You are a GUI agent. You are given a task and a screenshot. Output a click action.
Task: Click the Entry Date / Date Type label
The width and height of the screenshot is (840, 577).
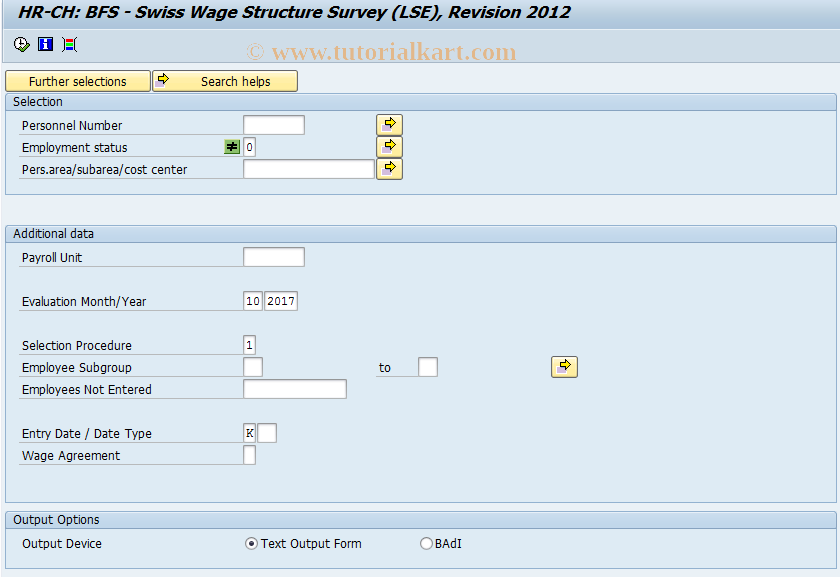point(86,433)
